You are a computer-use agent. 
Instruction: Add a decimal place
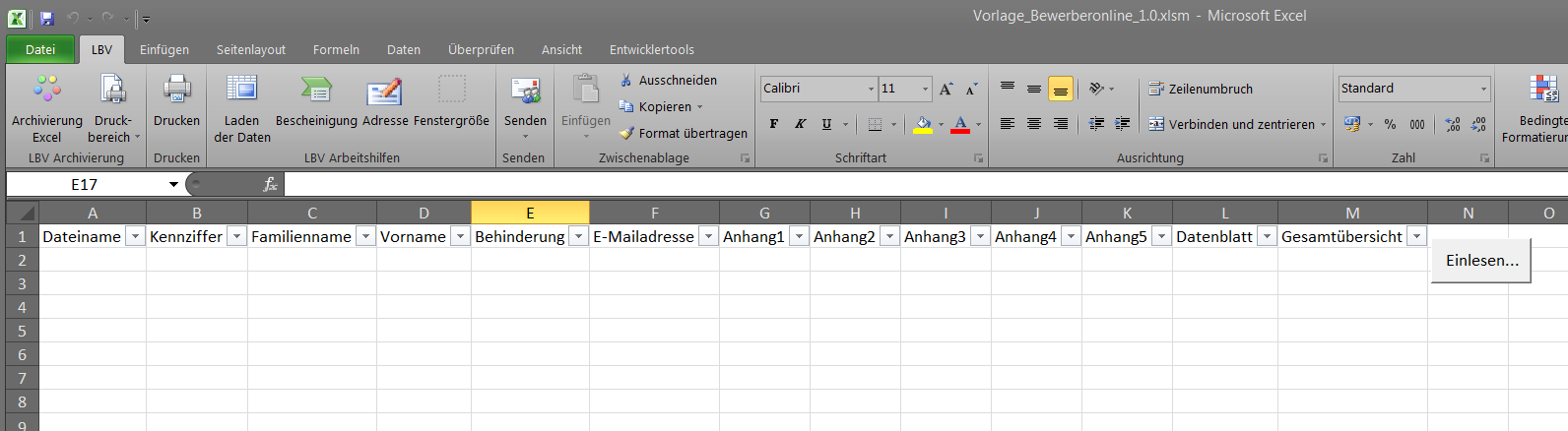click(x=1453, y=124)
